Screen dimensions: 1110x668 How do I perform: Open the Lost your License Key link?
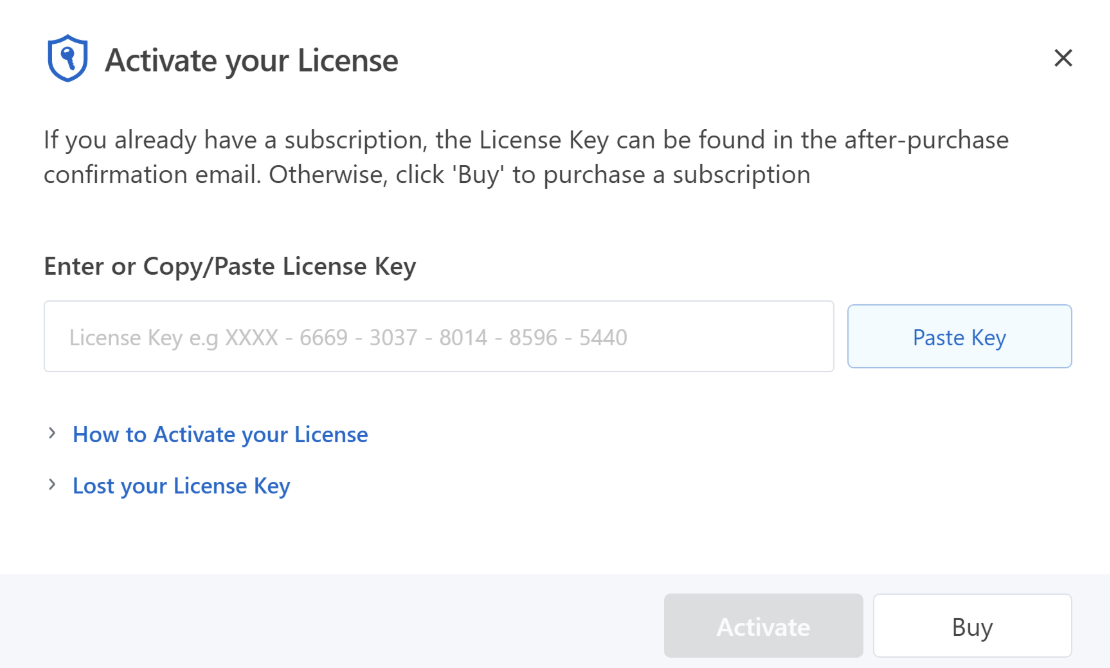(181, 486)
